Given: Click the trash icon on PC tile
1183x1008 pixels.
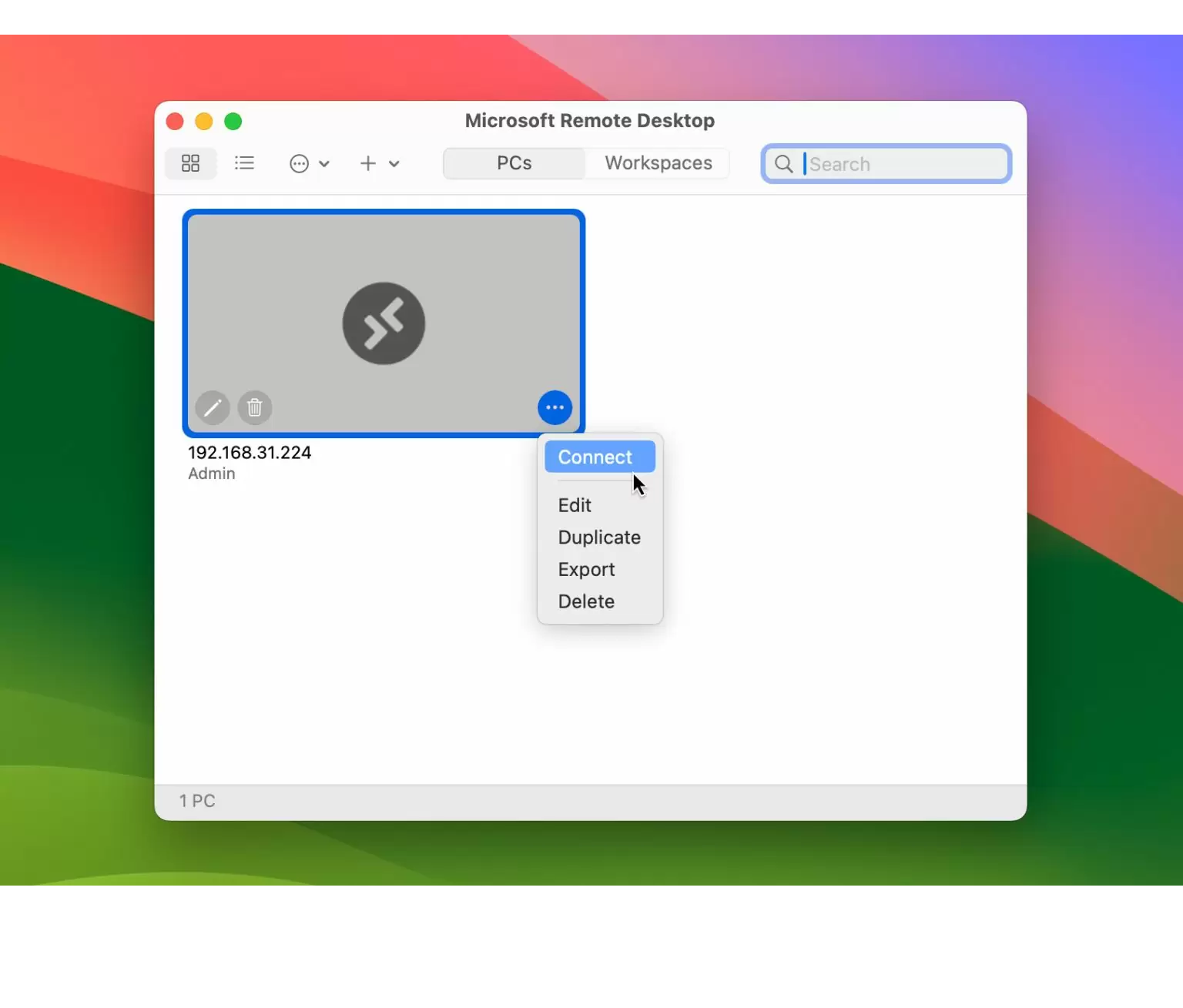Looking at the screenshot, I should (x=255, y=407).
